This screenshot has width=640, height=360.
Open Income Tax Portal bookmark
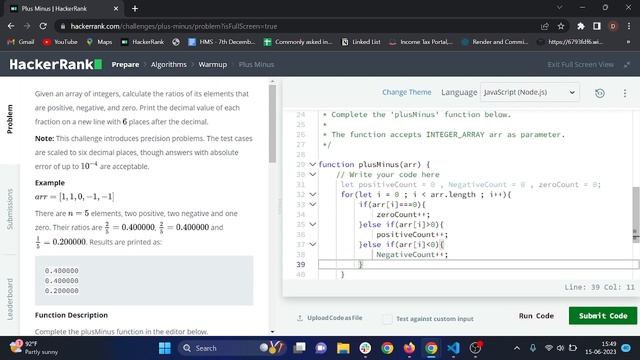(x=420, y=42)
